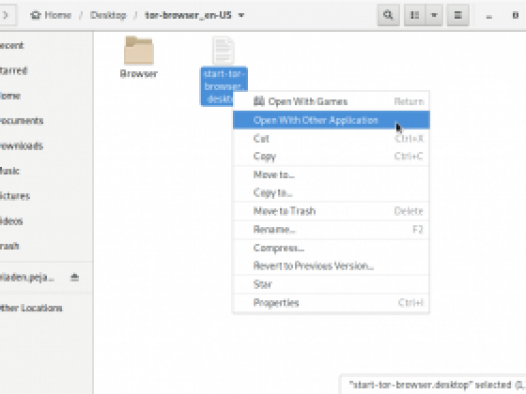
Task: Open Other Locations in sidebar
Action: pos(46,308)
